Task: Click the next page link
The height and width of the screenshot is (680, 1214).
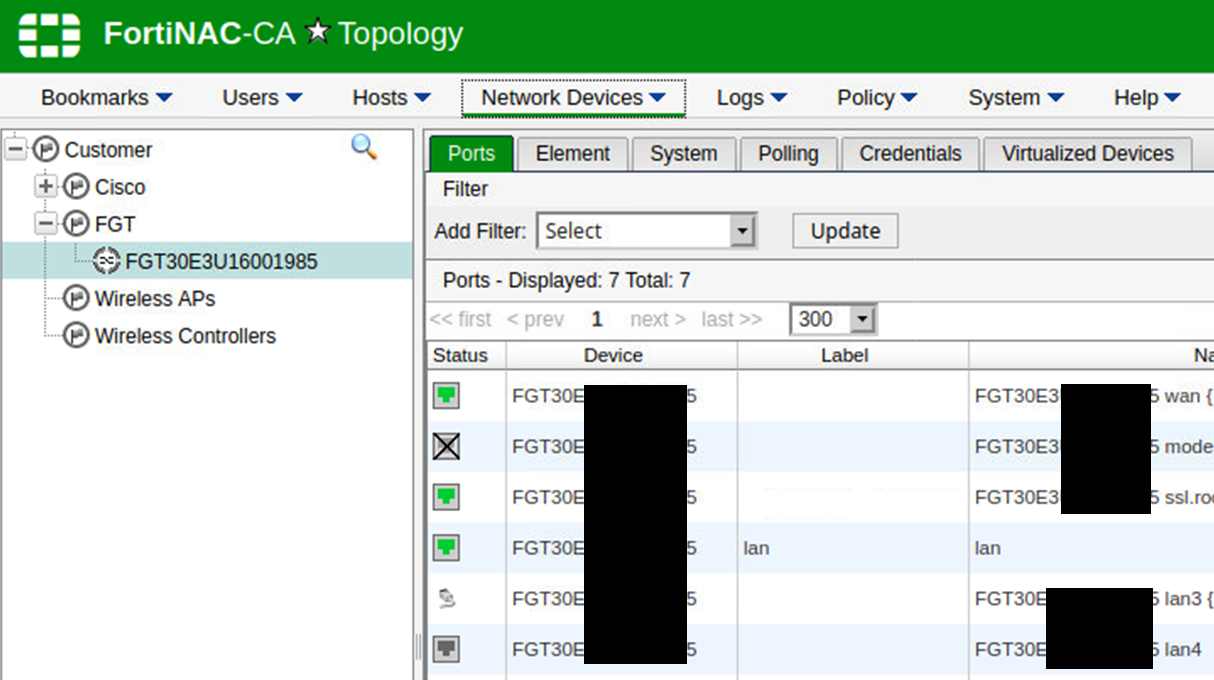Action: pyautogui.click(x=657, y=319)
